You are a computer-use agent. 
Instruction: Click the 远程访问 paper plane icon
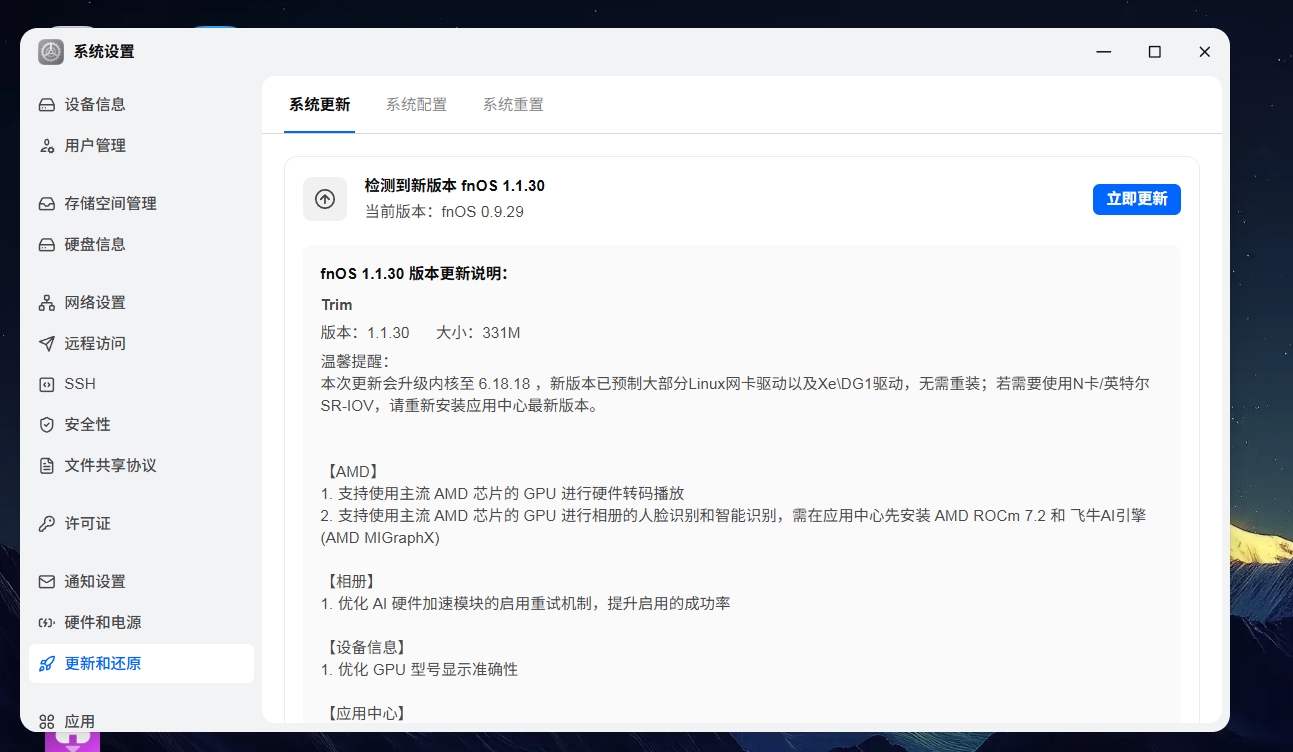pyautogui.click(x=47, y=344)
